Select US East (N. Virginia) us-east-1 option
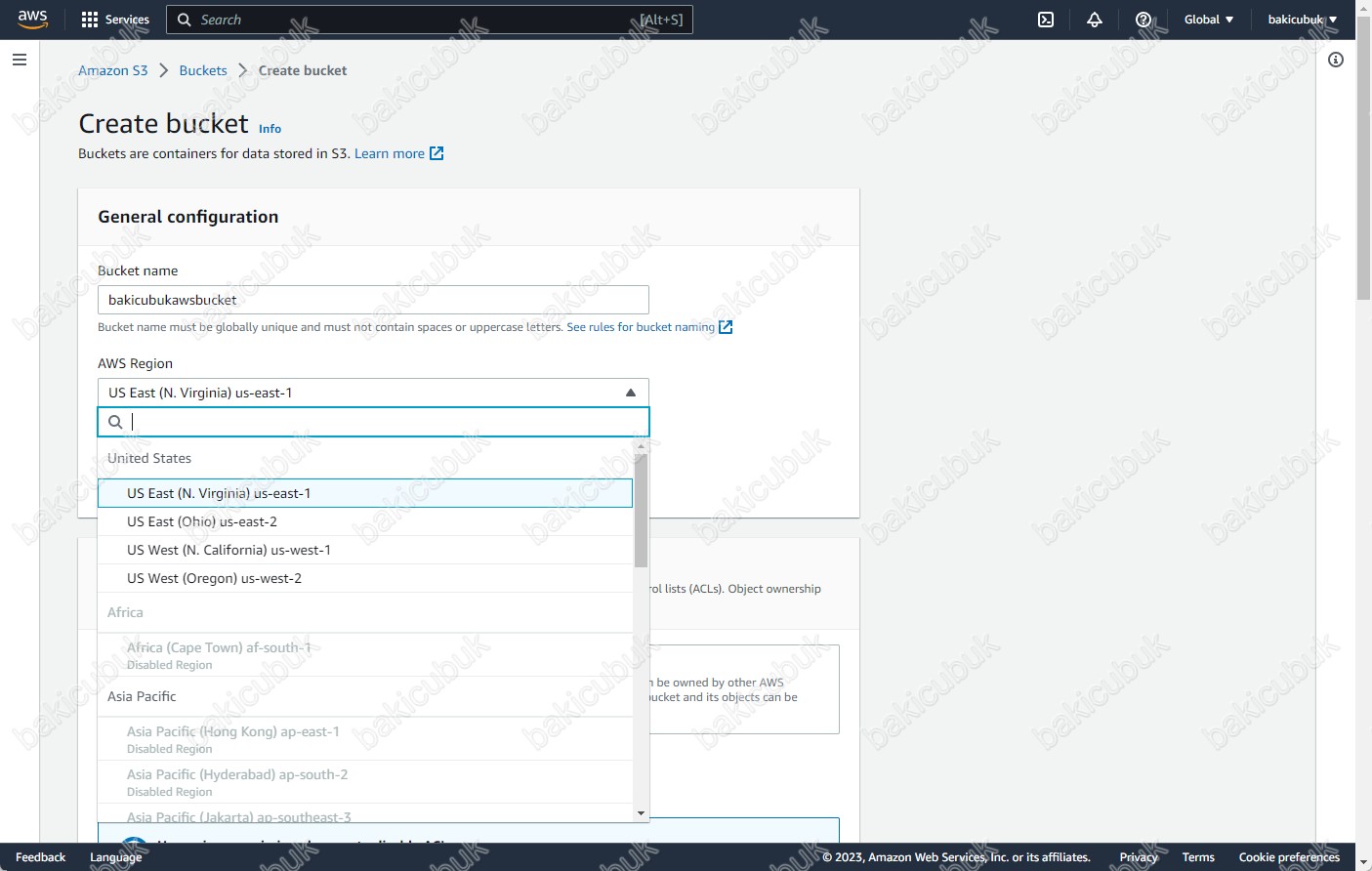The height and width of the screenshot is (871, 1372). pos(365,493)
